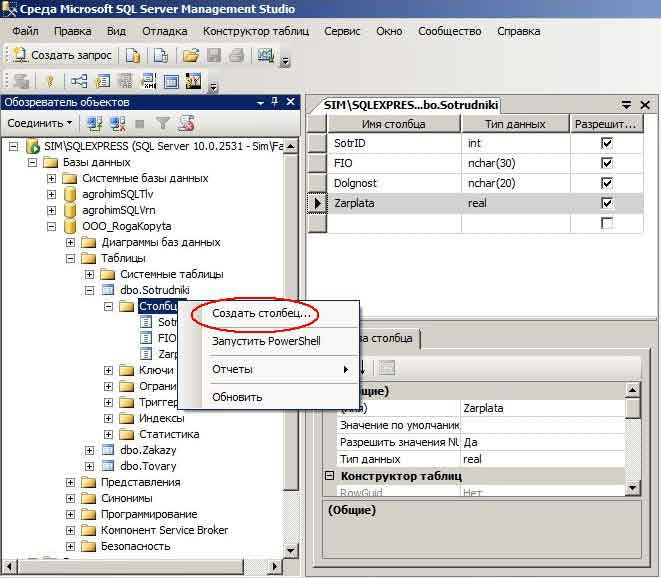
Task: Open the Конструктор таблиц menu
Action: pyautogui.click(x=256, y=31)
